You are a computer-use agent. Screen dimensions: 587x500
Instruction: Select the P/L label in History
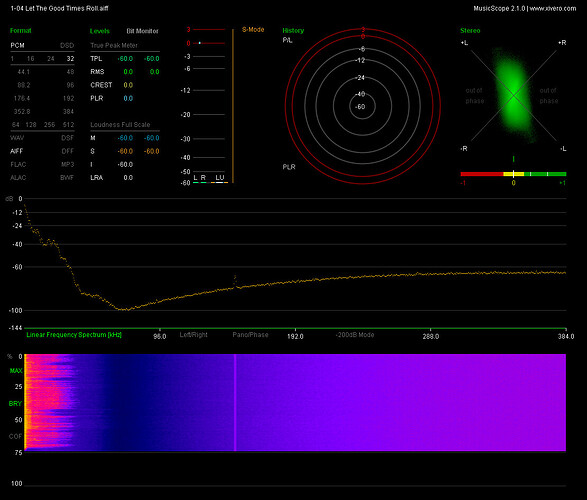(x=288, y=40)
